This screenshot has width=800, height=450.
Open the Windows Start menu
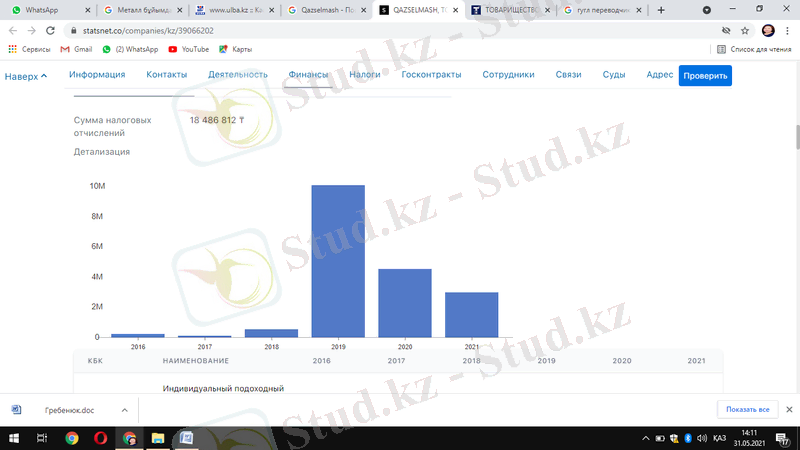(14, 438)
